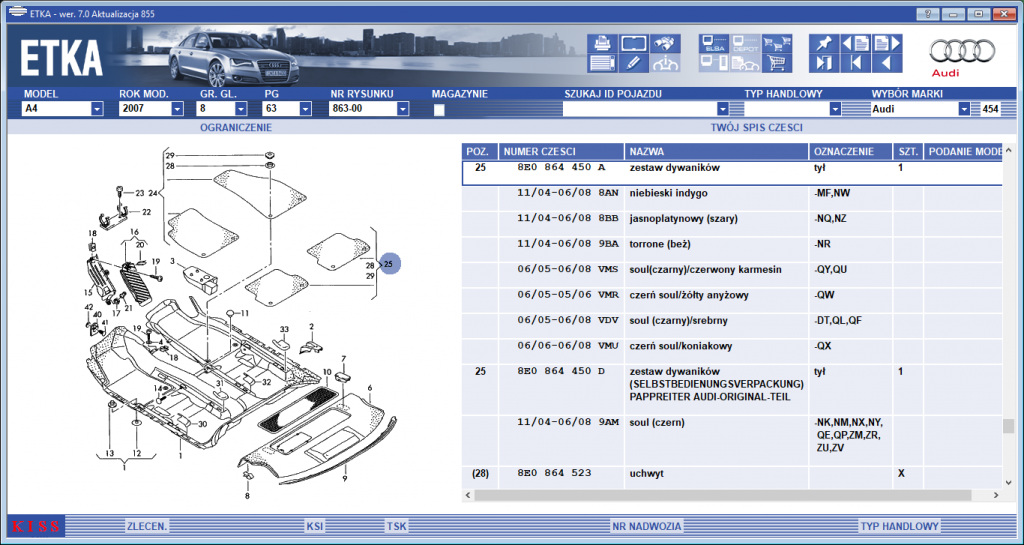
Task: Click the NUMER CZESCI column header
Action: 562,151
